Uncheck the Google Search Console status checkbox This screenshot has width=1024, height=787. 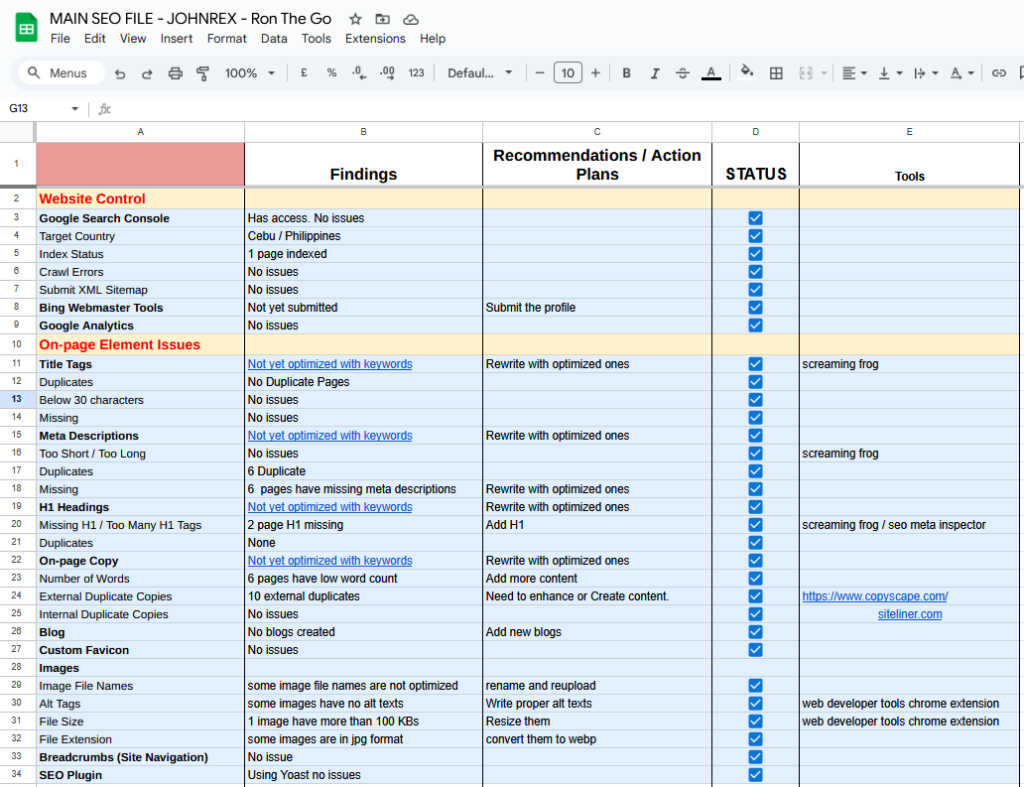pos(756,218)
